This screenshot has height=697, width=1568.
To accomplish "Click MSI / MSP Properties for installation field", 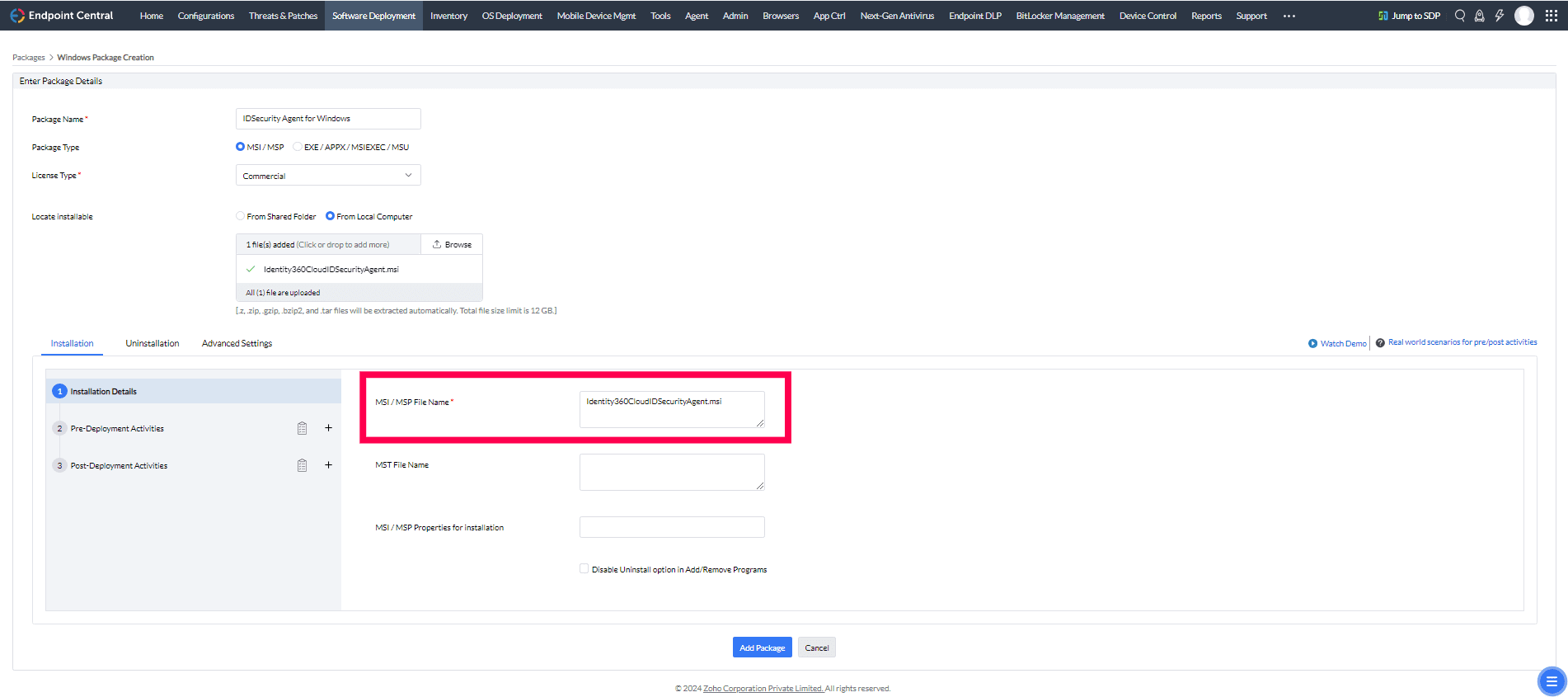I will pos(672,527).
